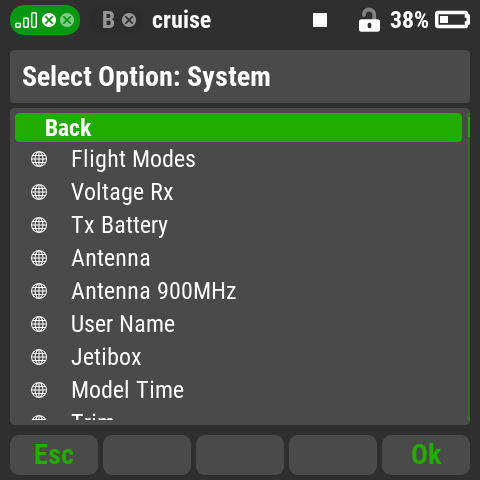The height and width of the screenshot is (480, 480).
Task: Pick the Antenna option
Action: pyautogui.click(x=238, y=258)
